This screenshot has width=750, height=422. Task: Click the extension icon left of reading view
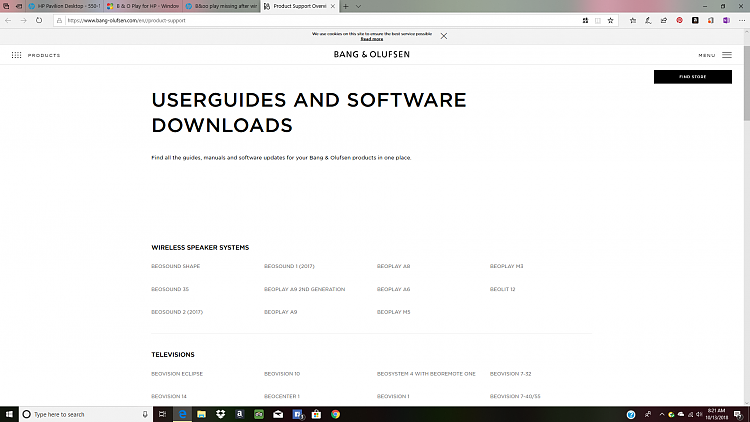click(585, 21)
